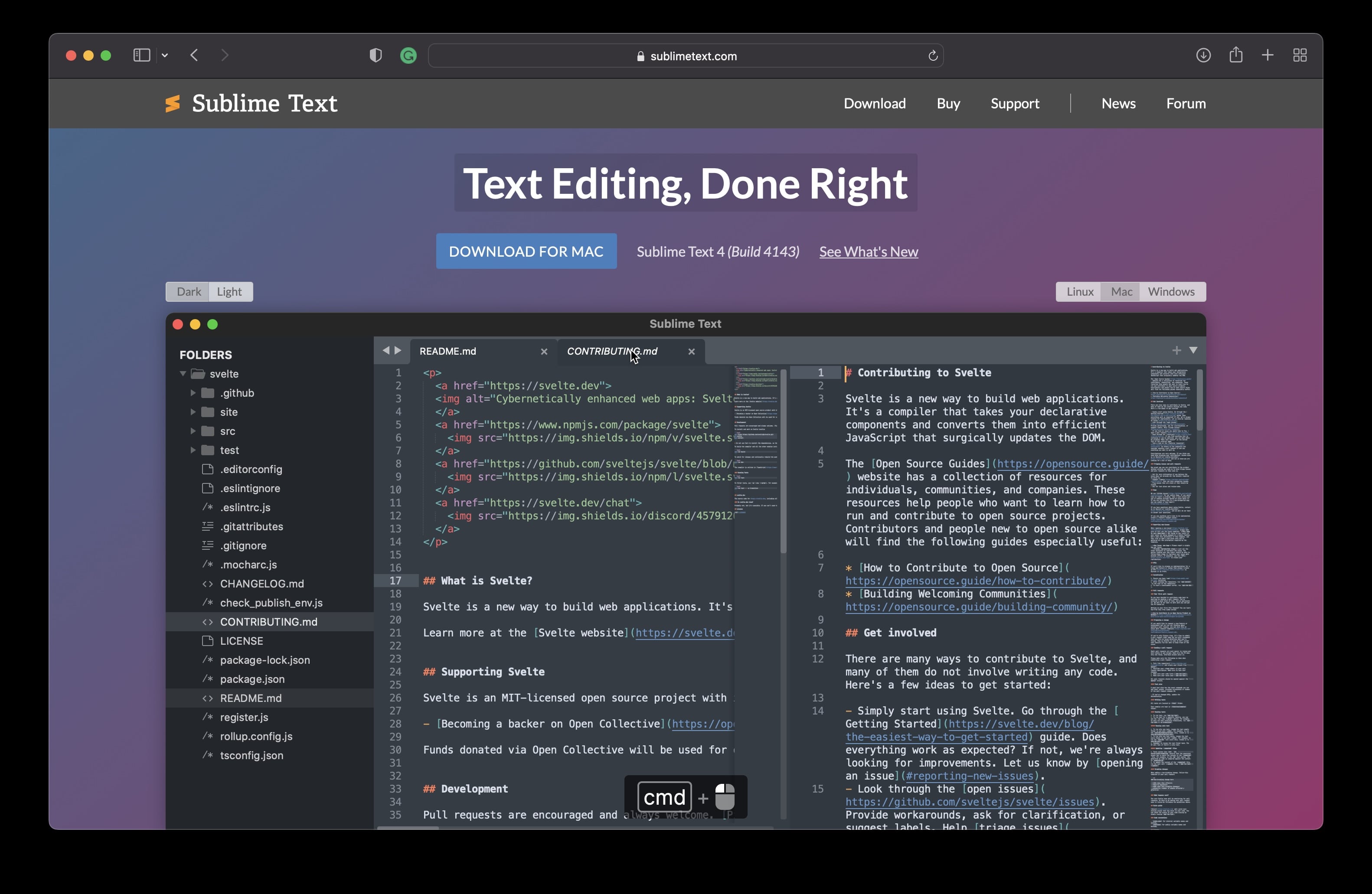1372x894 pixels.
Task: Open .editorconfig in the sidebar
Action: 270,469
